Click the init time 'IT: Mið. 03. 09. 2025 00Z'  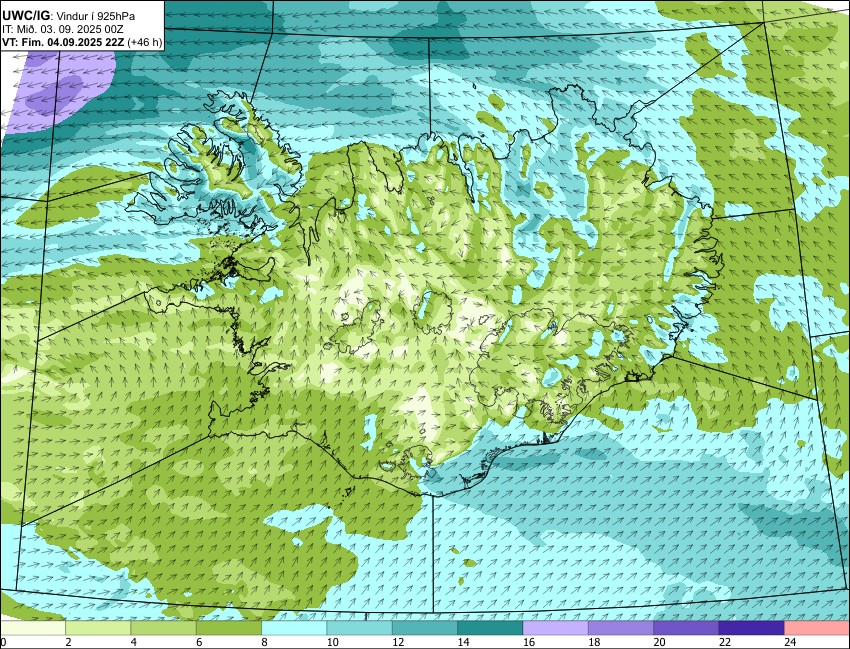(63, 29)
